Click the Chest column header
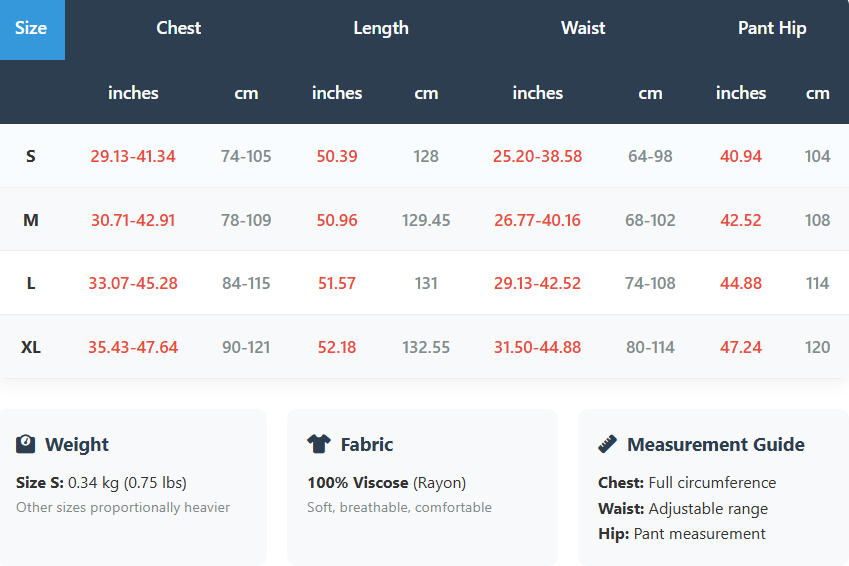The height and width of the screenshot is (566, 849). coord(179,28)
